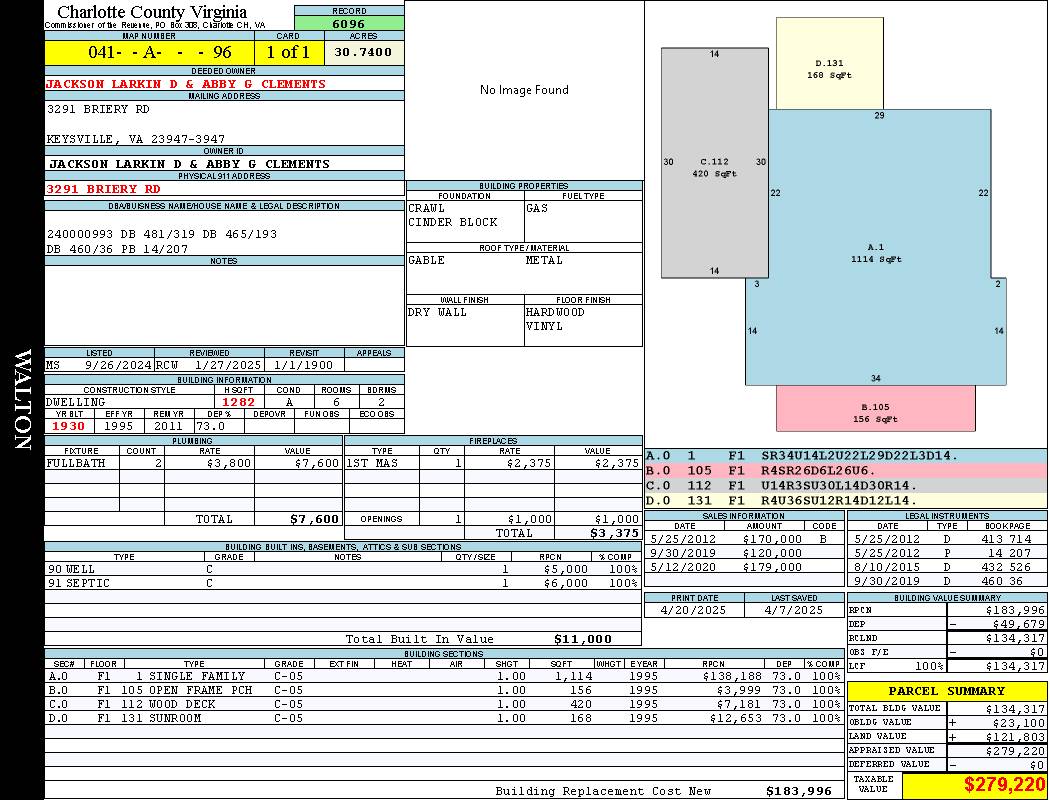The width and height of the screenshot is (1050, 800).
Task: Click LAND VALUE $121,803
Action: point(1015,737)
